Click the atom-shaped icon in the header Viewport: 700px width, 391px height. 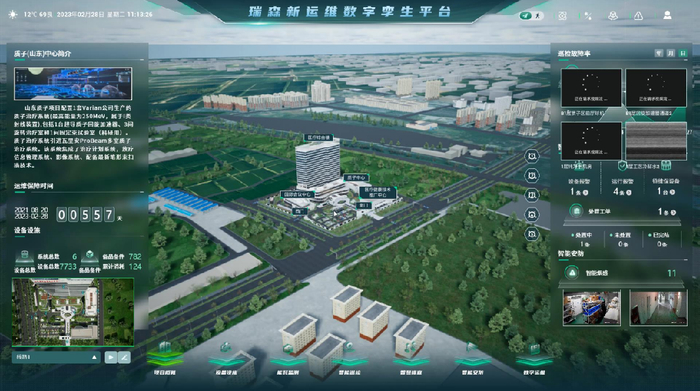[x=562, y=16]
